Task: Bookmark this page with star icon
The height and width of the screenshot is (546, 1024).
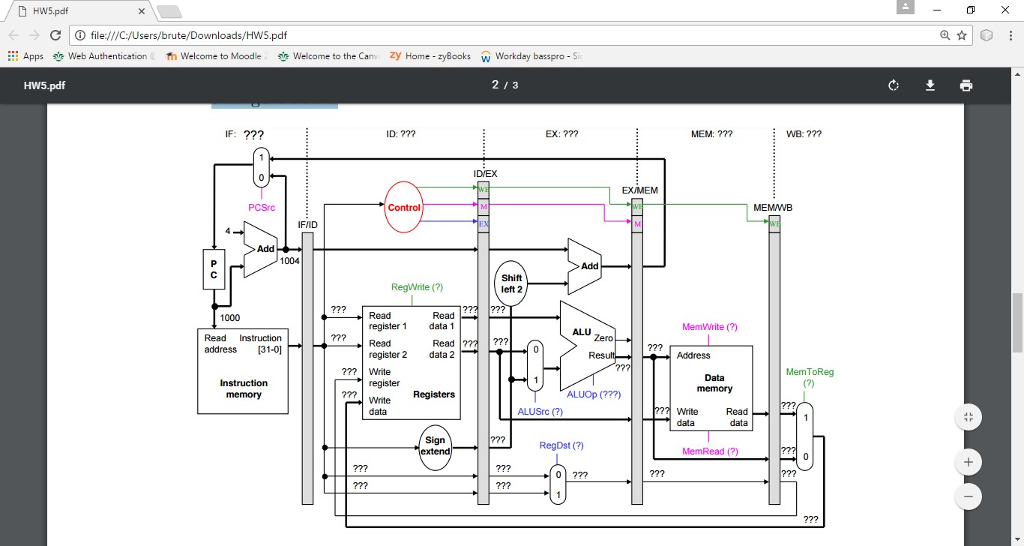Action: [x=961, y=35]
